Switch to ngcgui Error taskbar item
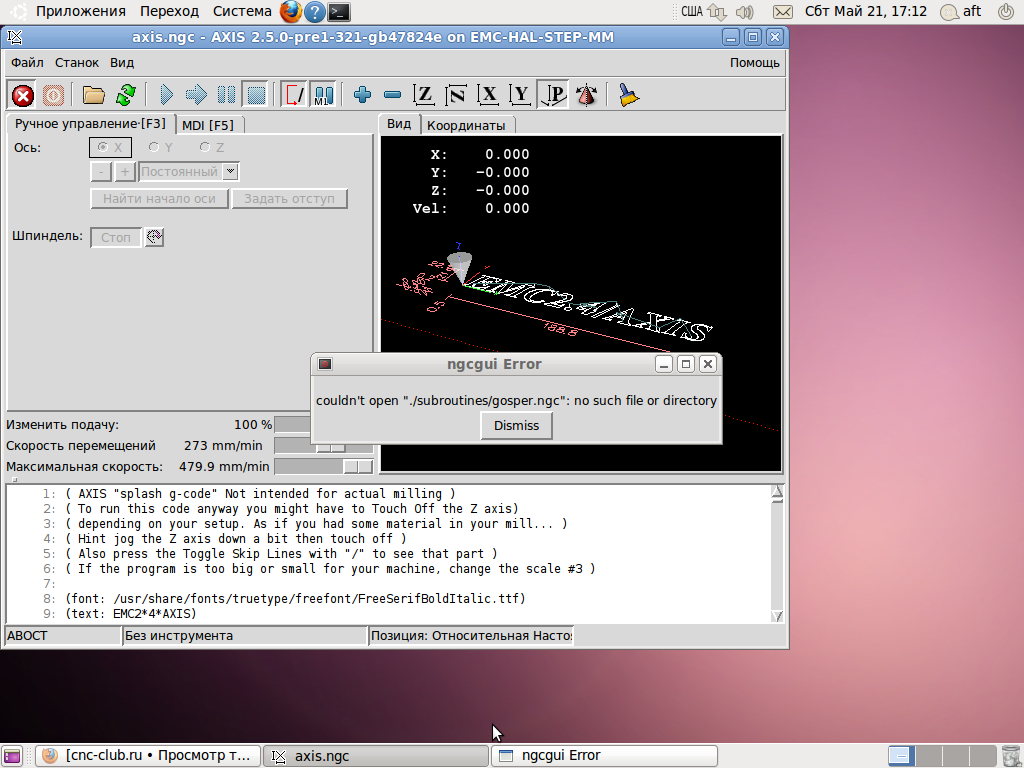Screen dimensions: 1024x768 [x=604, y=756]
